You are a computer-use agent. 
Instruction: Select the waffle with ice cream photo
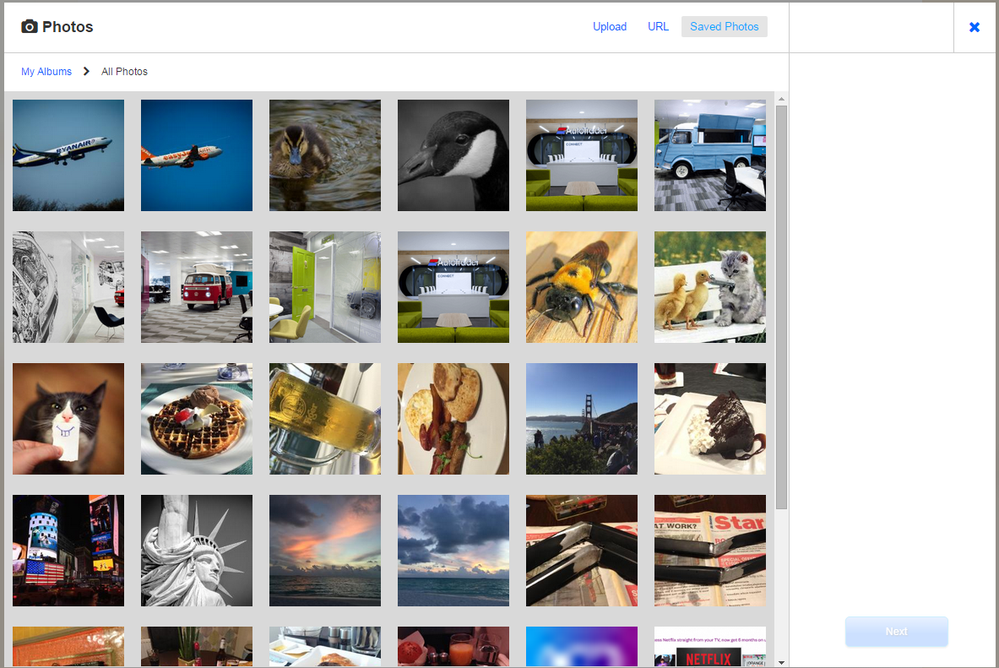(196, 419)
